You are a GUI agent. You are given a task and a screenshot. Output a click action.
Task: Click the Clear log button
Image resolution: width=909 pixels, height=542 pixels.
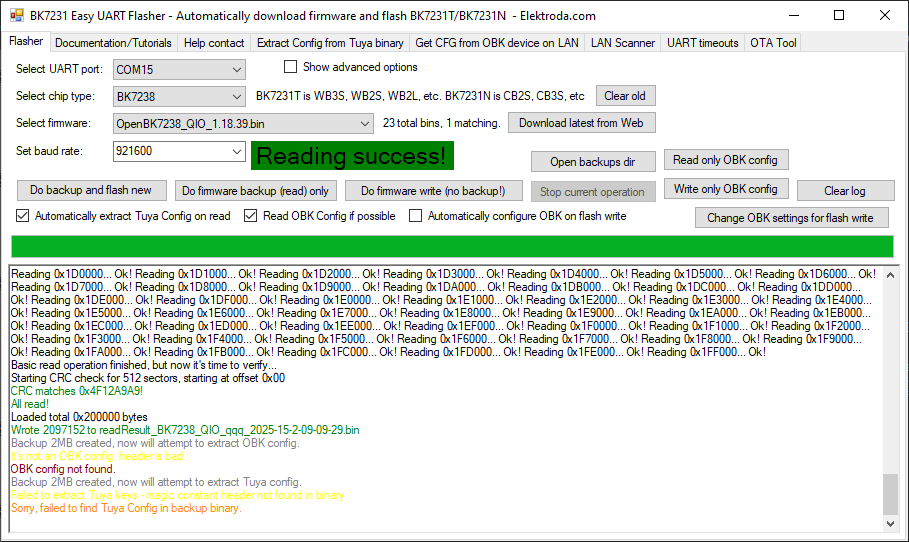point(845,191)
